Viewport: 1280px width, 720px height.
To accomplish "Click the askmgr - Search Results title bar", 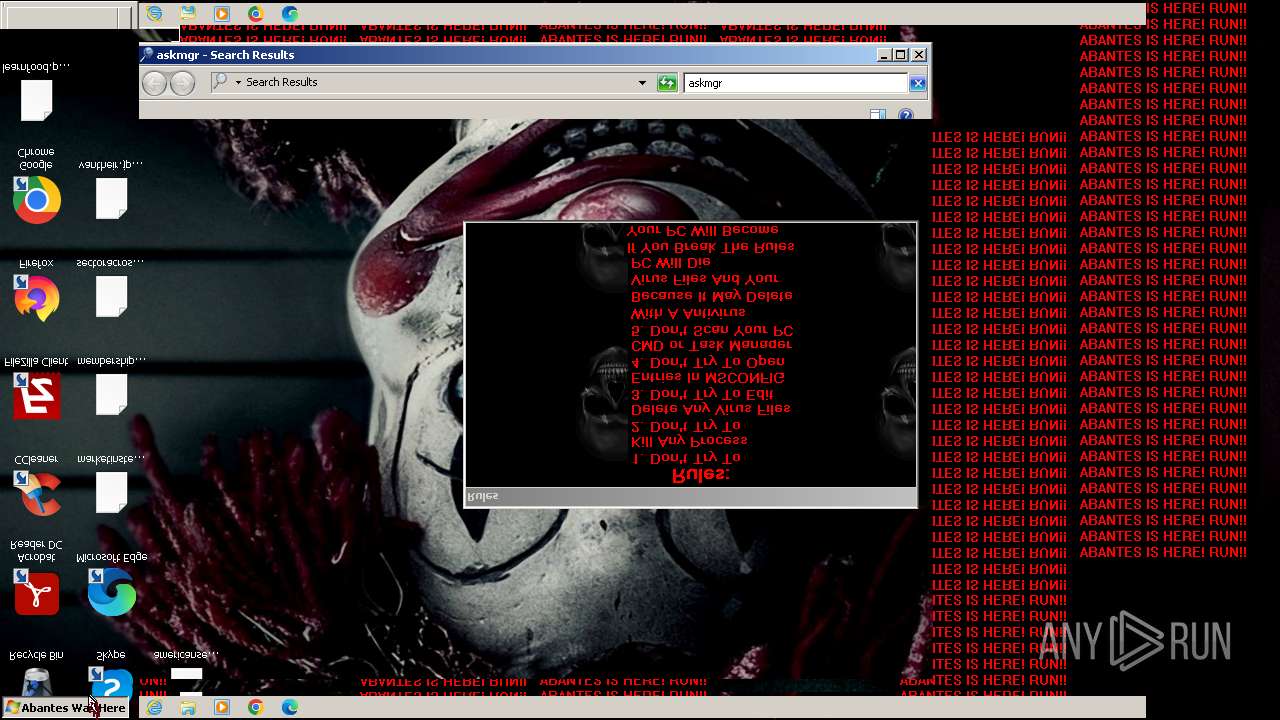I will (x=507, y=55).
